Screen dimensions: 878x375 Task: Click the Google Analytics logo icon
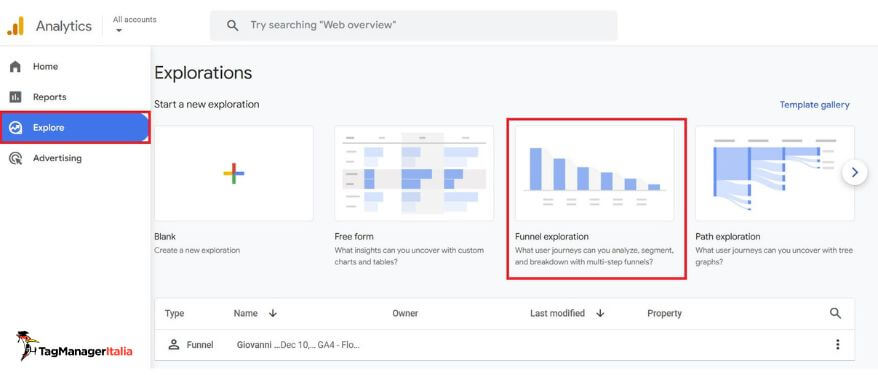(x=16, y=26)
